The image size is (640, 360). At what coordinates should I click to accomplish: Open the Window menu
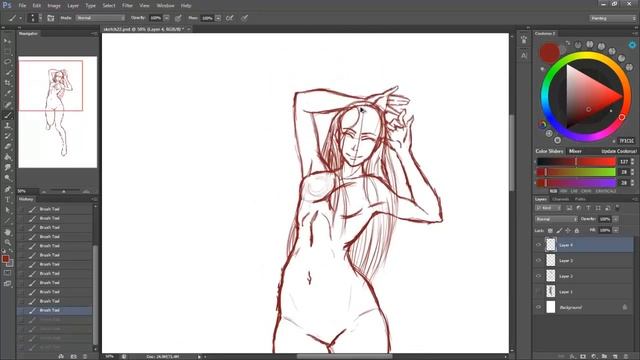(165, 6)
